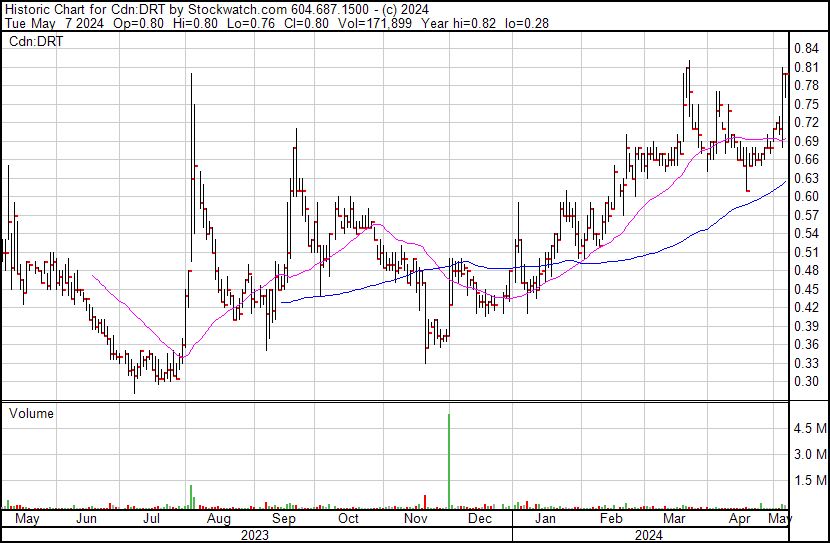This screenshot has height=543, width=830.
Task: Click the 1.5 M volume axis label
Action: tap(809, 481)
